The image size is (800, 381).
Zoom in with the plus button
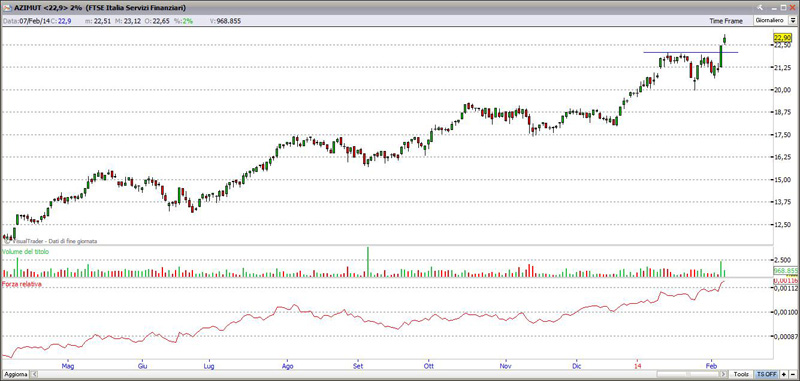(784, 374)
